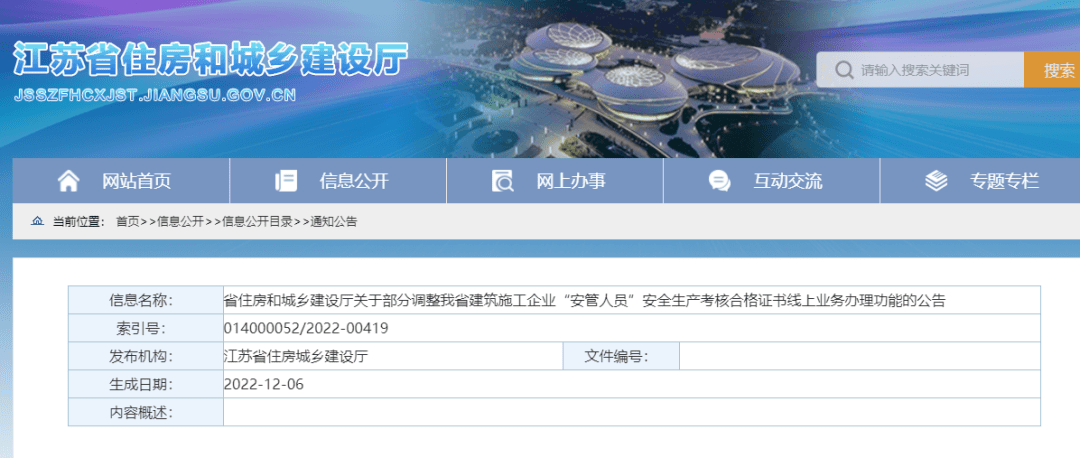Click the magnifier icon in search box
1080x458 pixels.
(x=843, y=70)
